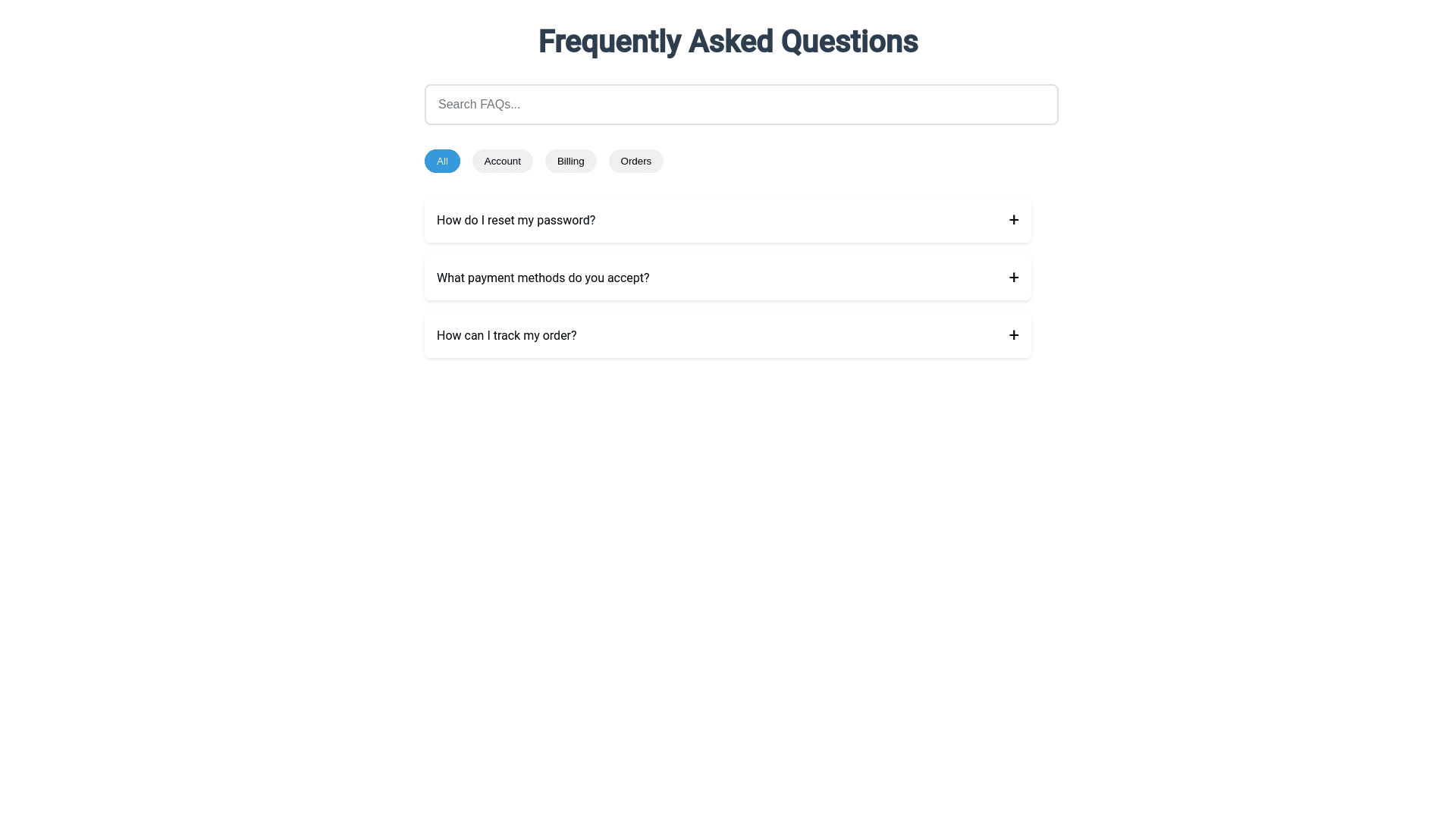This screenshot has width=1456, height=819.
Task: Filter FAQs by Account category
Action: 502,162
